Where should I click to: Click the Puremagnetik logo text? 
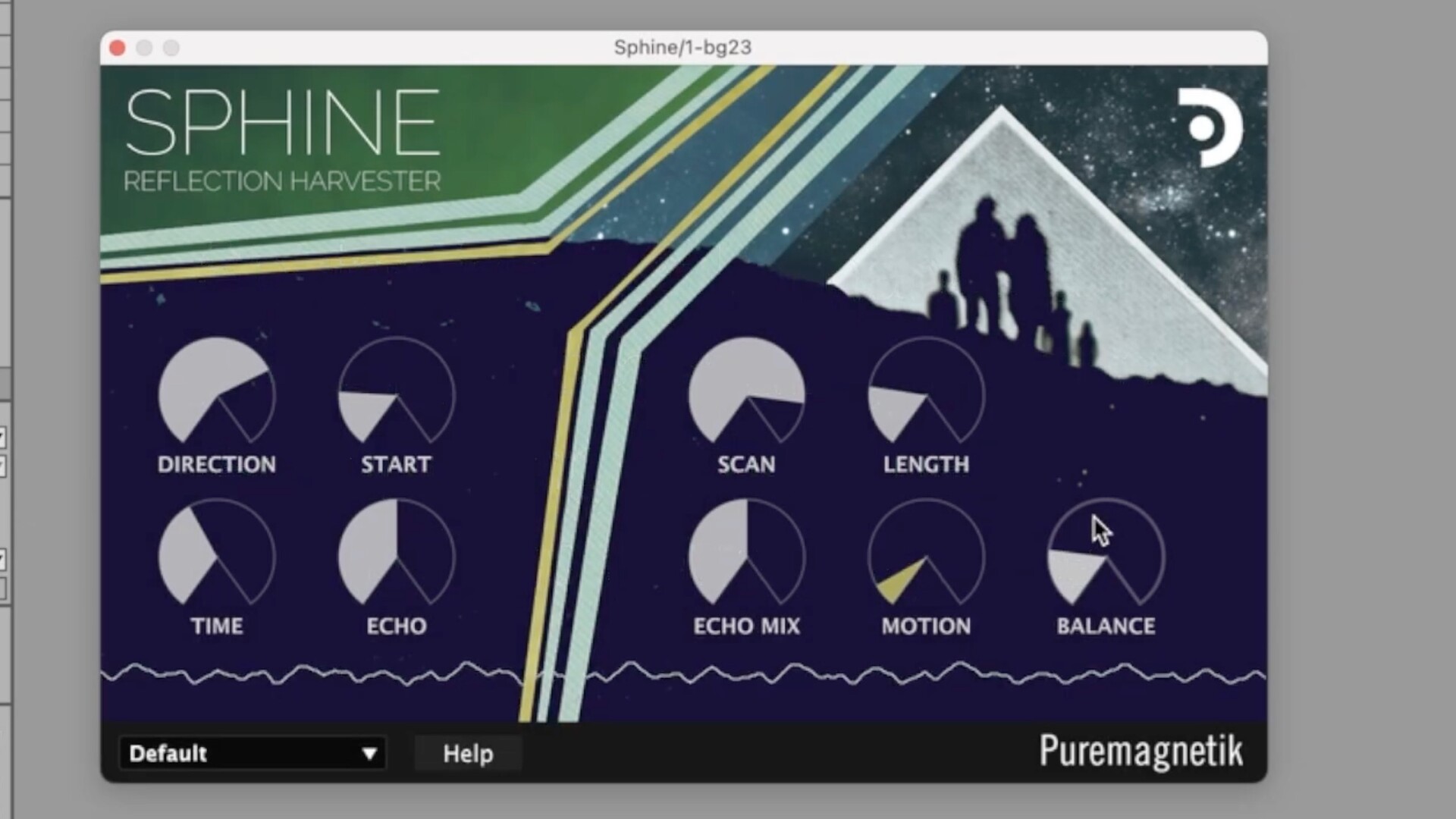[x=1141, y=752]
